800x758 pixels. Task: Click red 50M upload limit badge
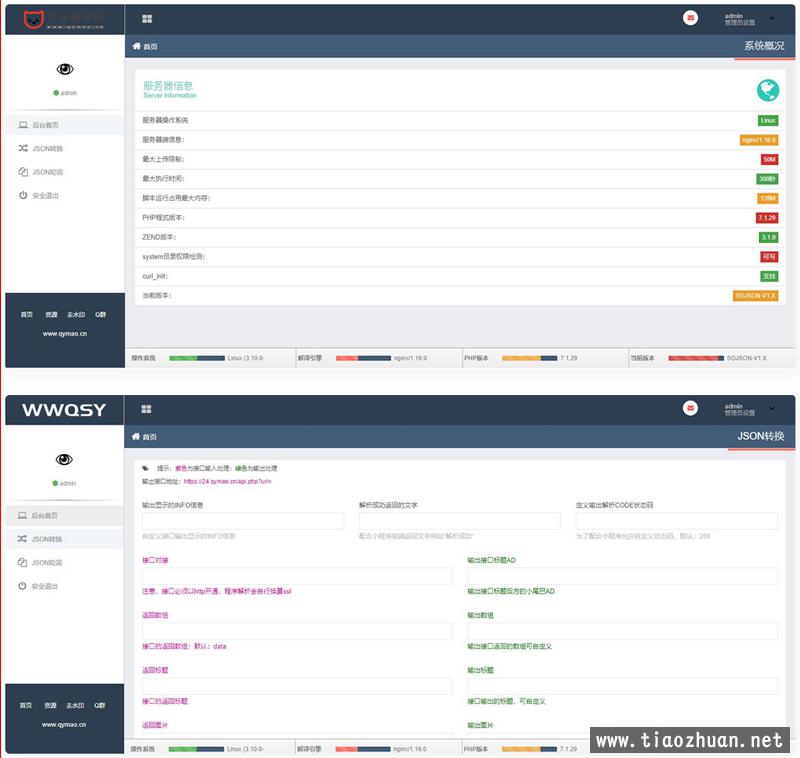(x=769, y=159)
